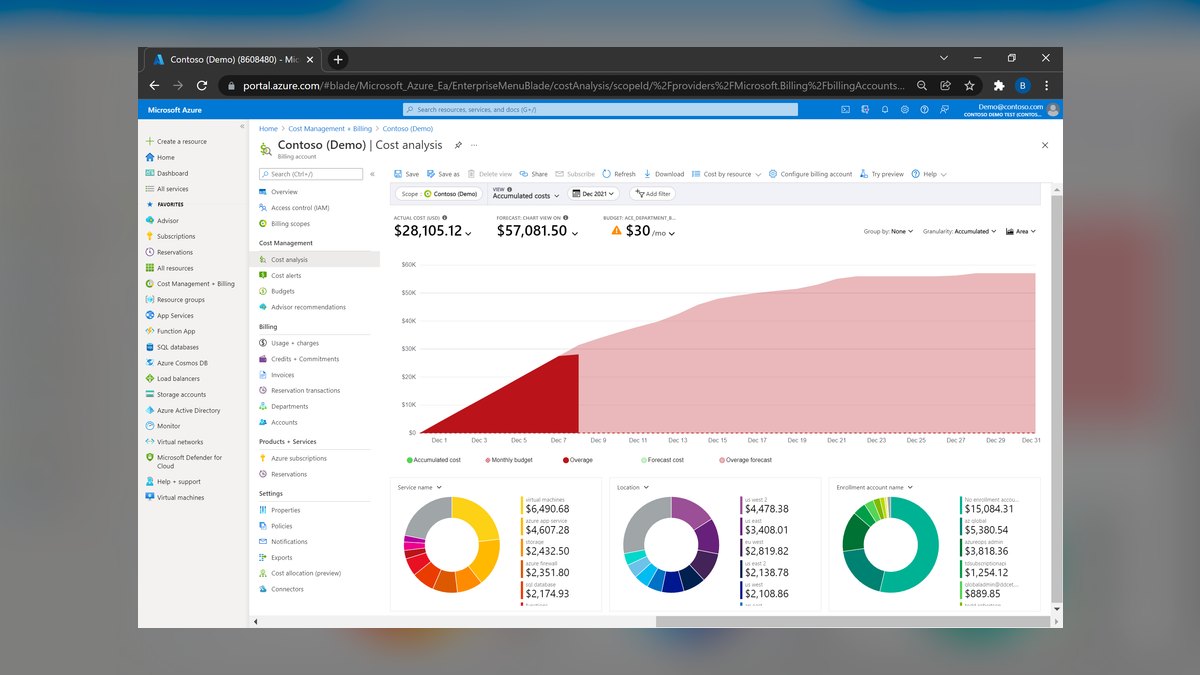This screenshot has height=675, width=1200.
Task: Click Azure search resources input field
Action: pos(600,109)
